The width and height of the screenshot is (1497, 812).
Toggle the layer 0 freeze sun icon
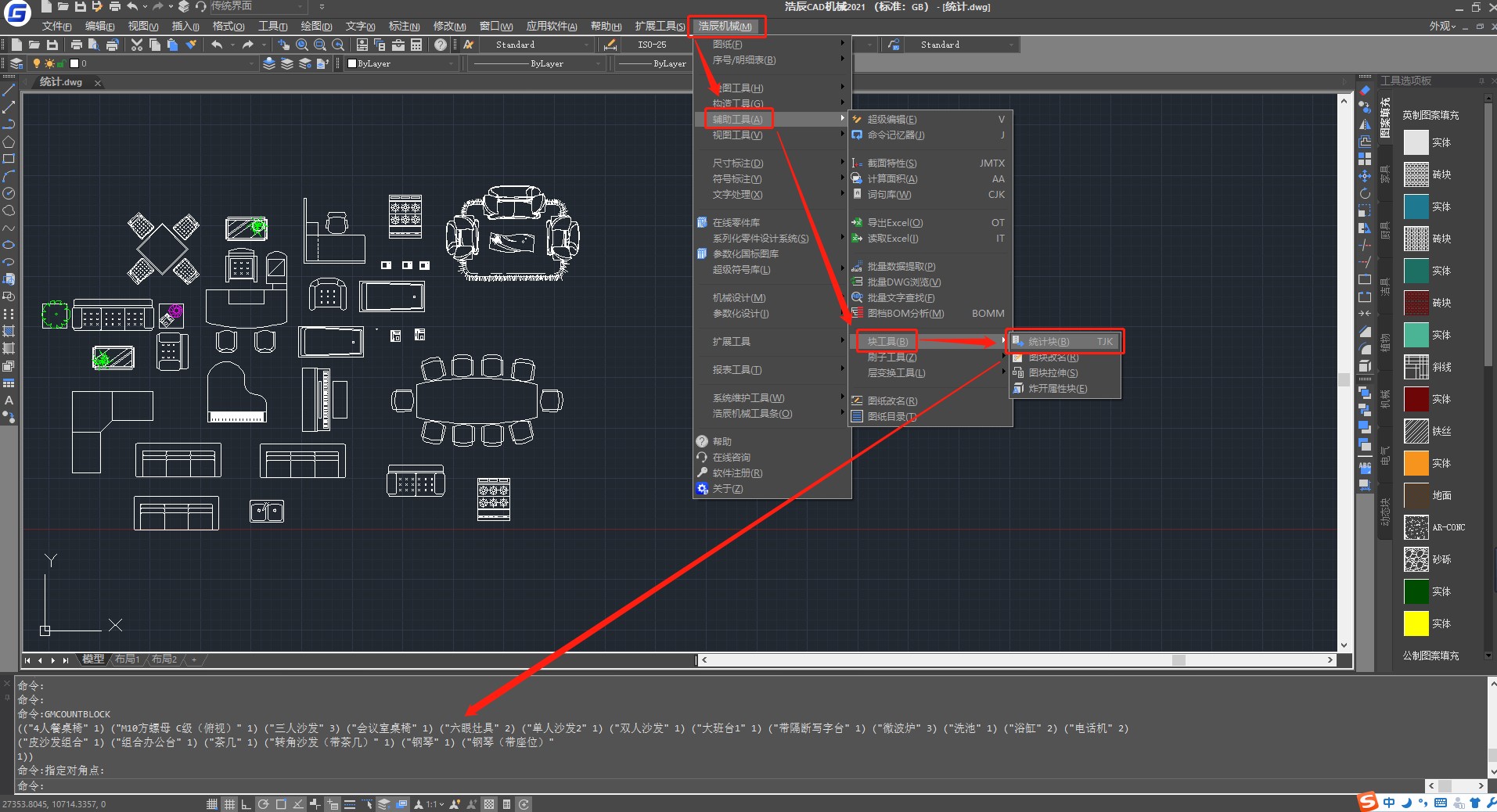(50, 63)
